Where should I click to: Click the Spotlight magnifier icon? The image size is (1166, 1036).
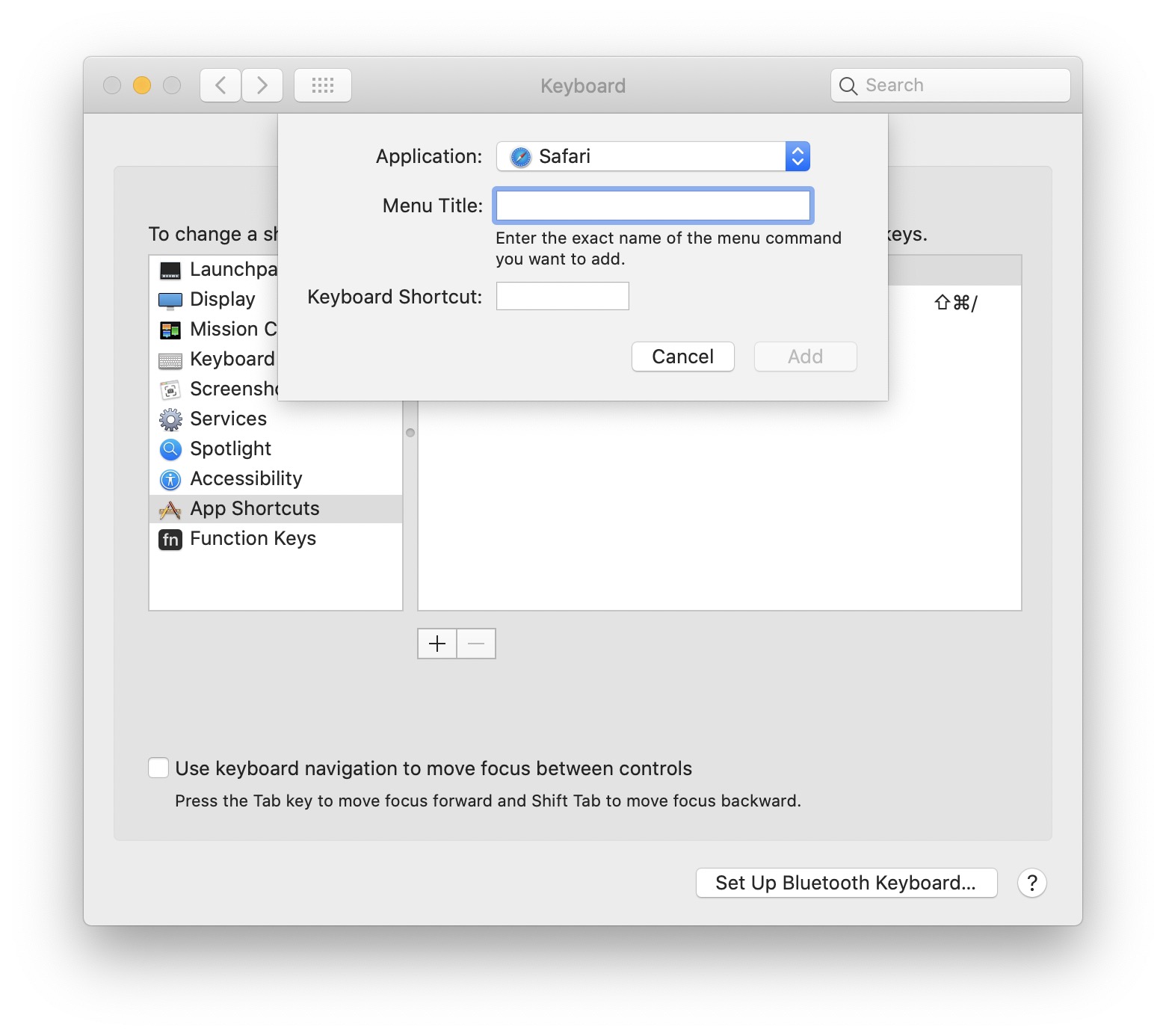[170, 449]
